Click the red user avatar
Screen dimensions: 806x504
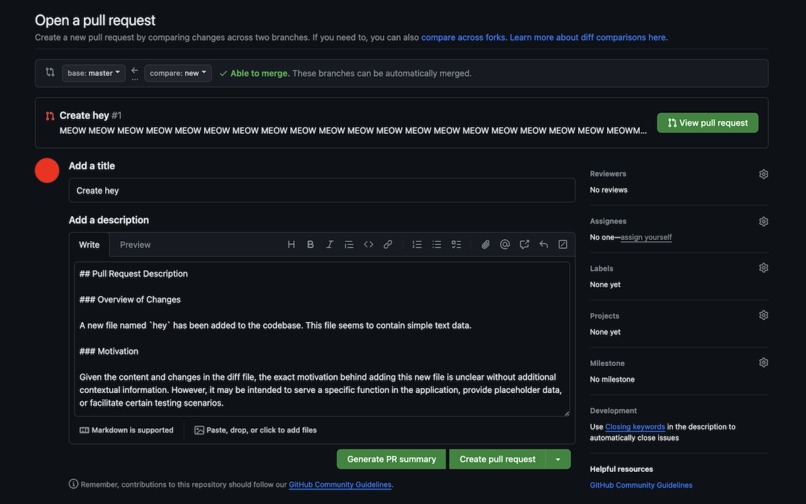click(47, 170)
